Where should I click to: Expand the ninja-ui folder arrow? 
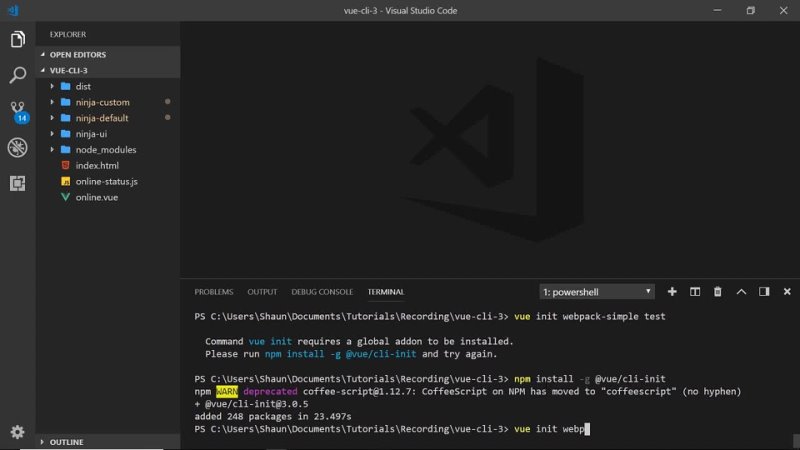pyautogui.click(x=52, y=134)
